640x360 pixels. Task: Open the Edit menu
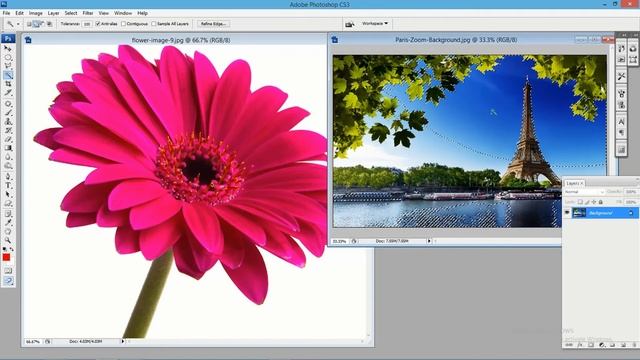(20, 13)
